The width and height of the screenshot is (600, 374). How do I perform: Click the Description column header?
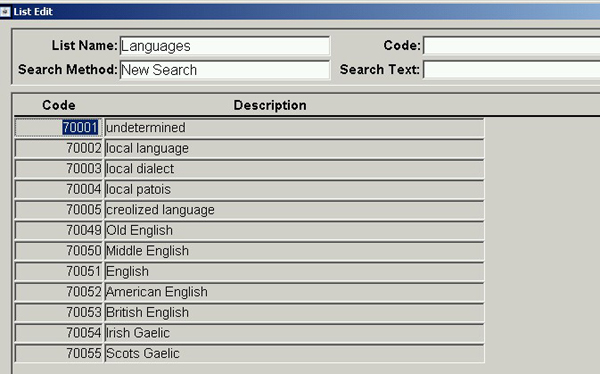(x=270, y=105)
